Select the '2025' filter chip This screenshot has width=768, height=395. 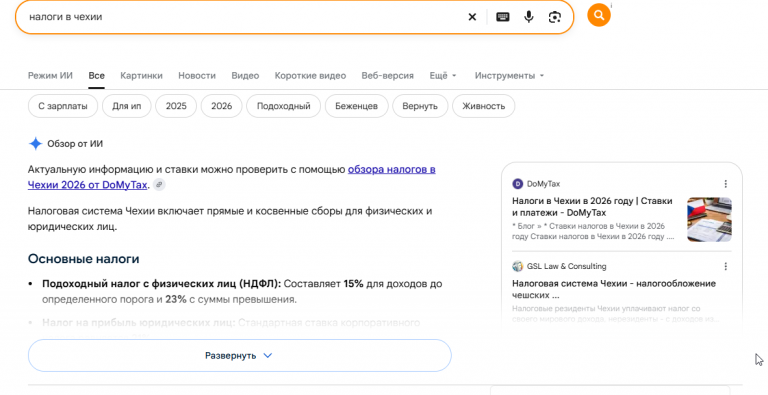[x=176, y=106]
